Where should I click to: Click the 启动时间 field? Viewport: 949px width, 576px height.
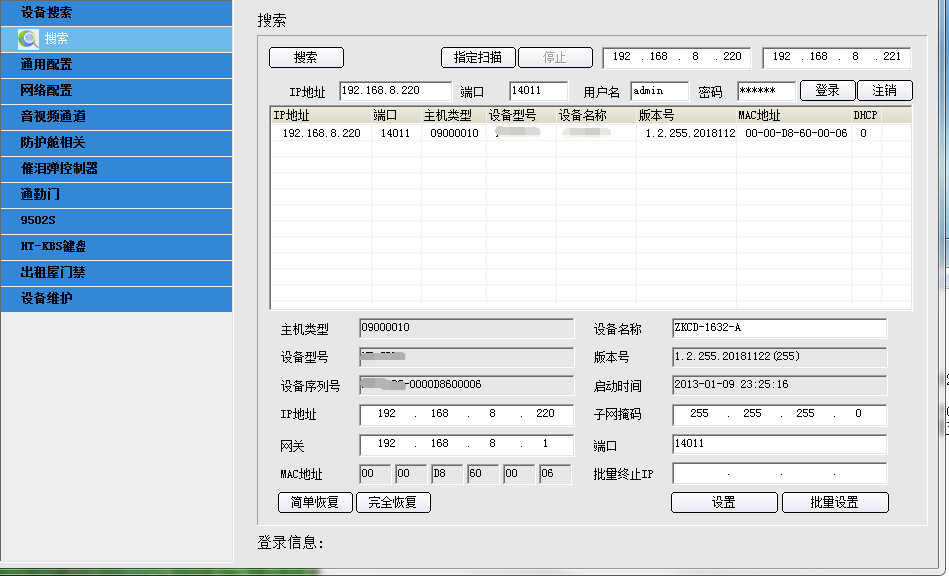[x=780, y=386]
